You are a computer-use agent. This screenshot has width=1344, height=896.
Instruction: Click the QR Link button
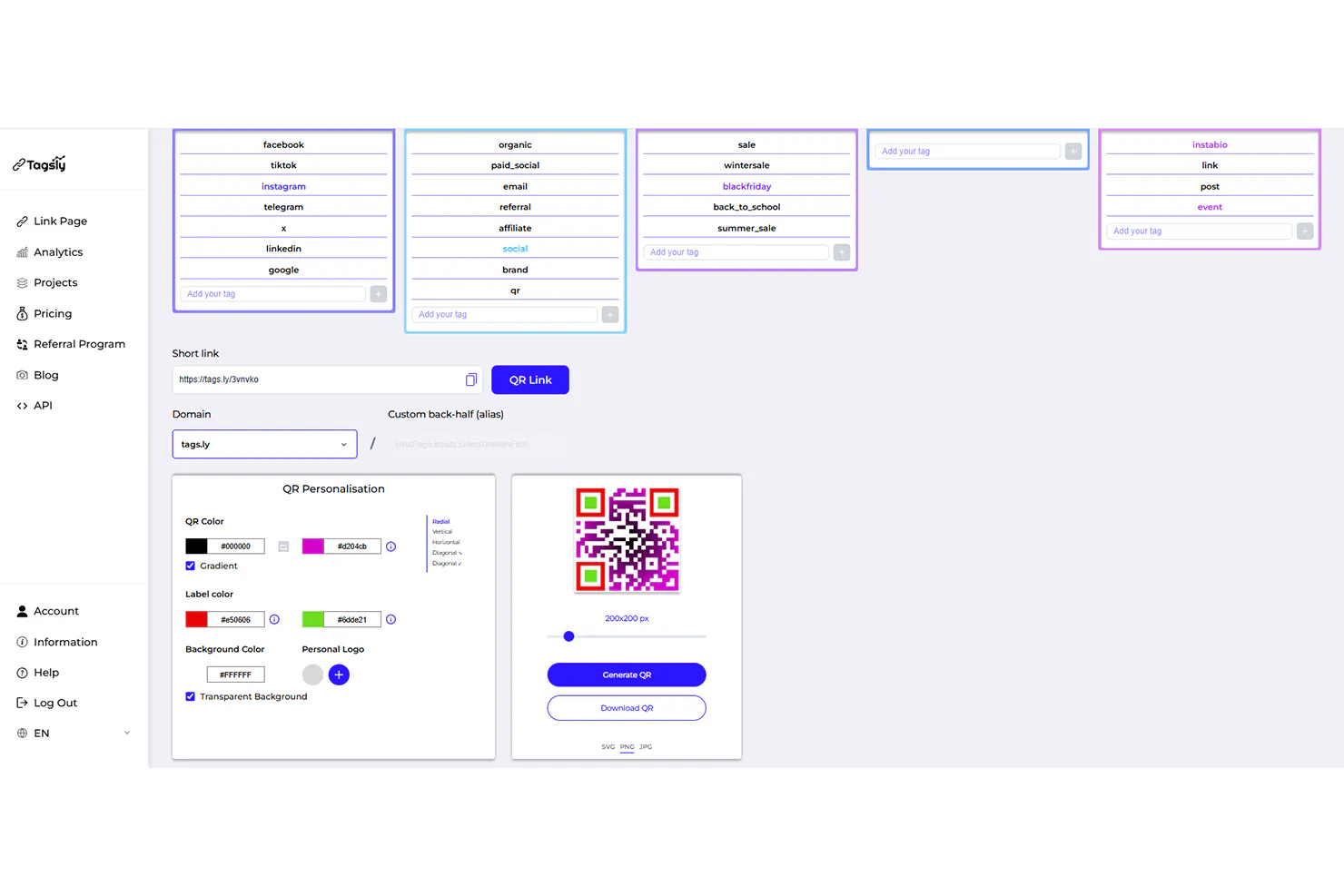(x=530, y=380)
